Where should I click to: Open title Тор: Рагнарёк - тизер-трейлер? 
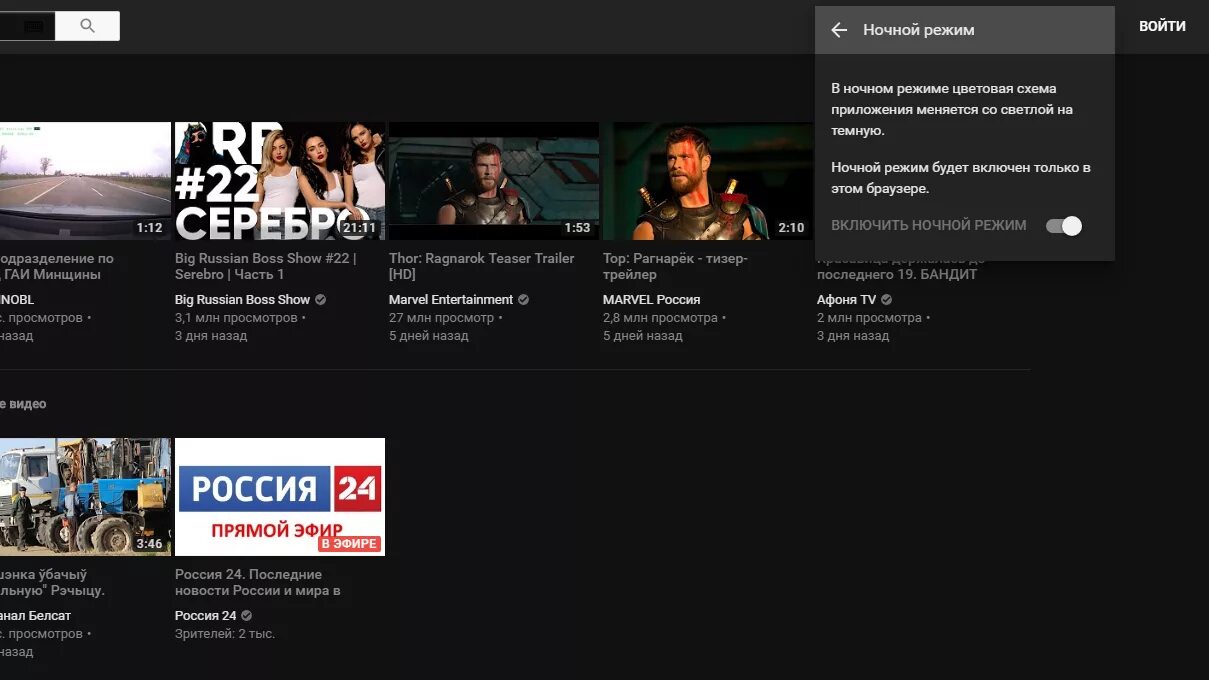tap(675, 266)
